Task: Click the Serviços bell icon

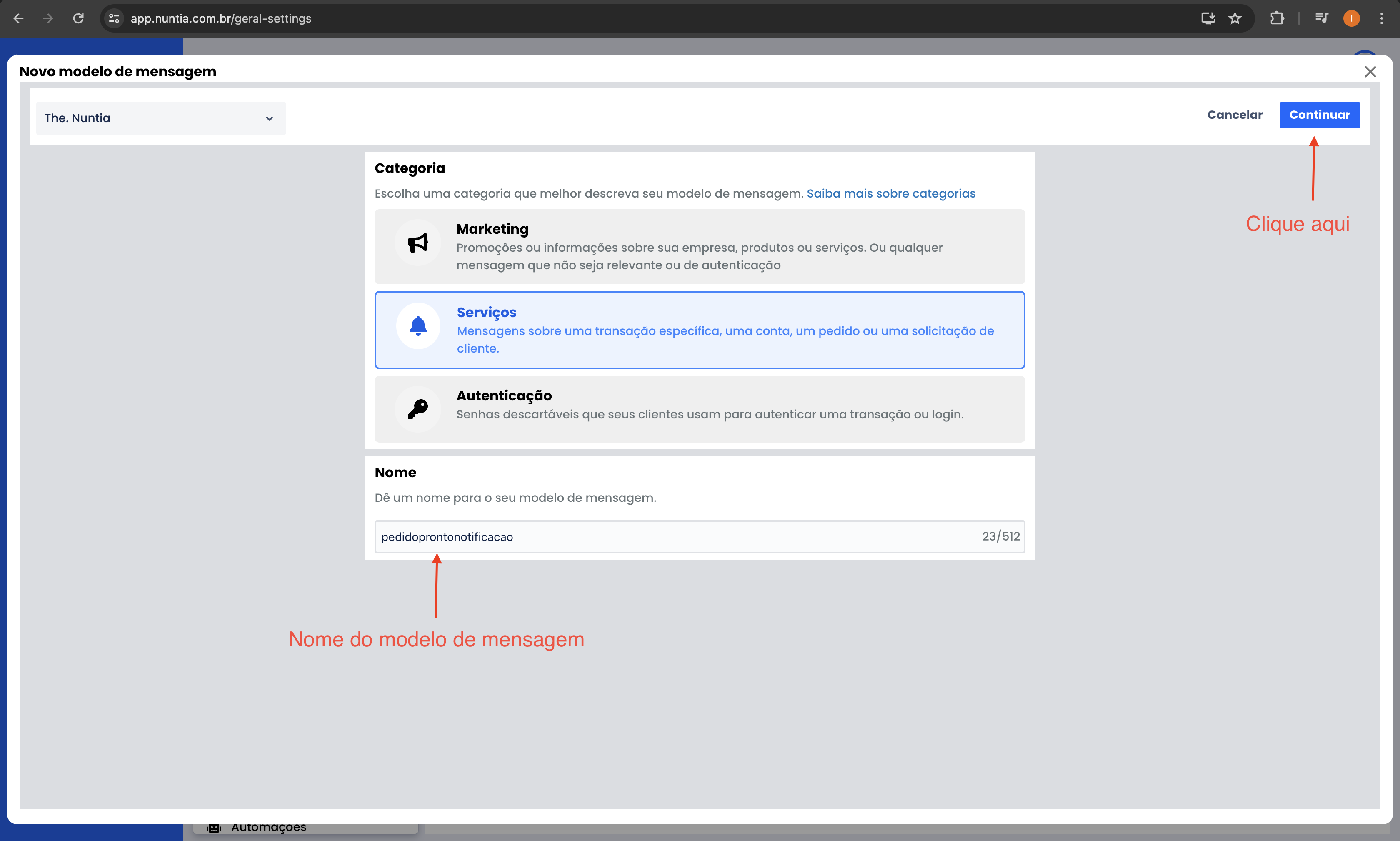Action: coord(418,326)
